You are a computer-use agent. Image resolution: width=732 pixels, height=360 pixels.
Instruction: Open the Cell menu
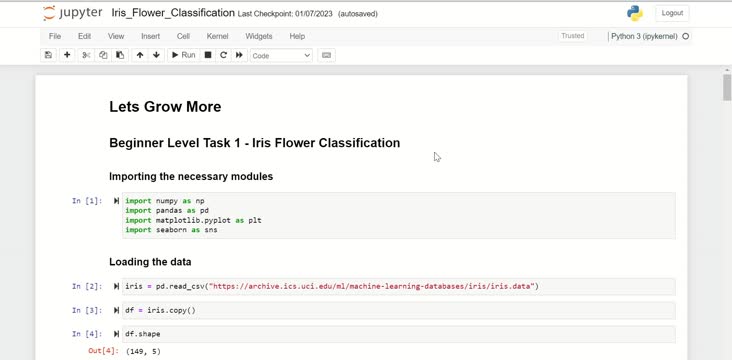click(x=183, y=36)
